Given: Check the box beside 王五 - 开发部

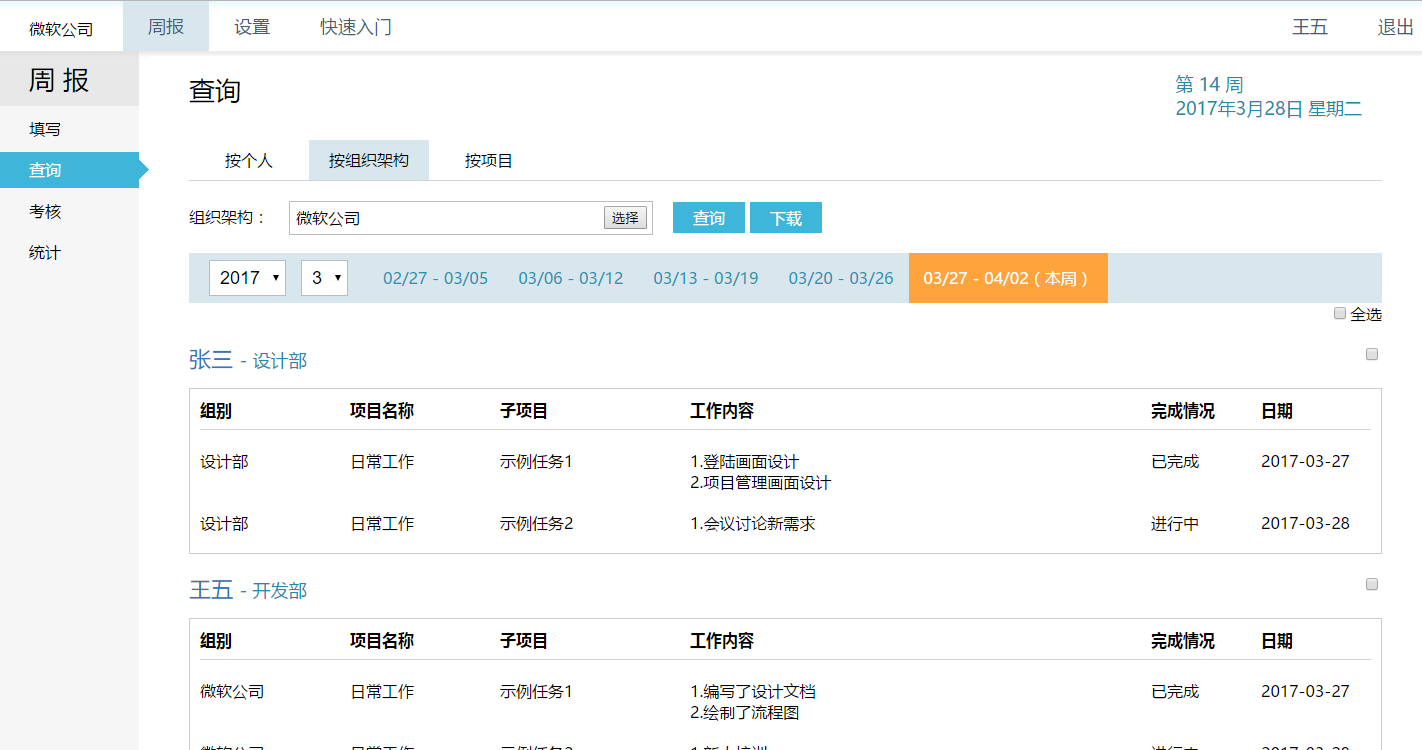Looking at the screenshot, I should tap(1372, 584).
